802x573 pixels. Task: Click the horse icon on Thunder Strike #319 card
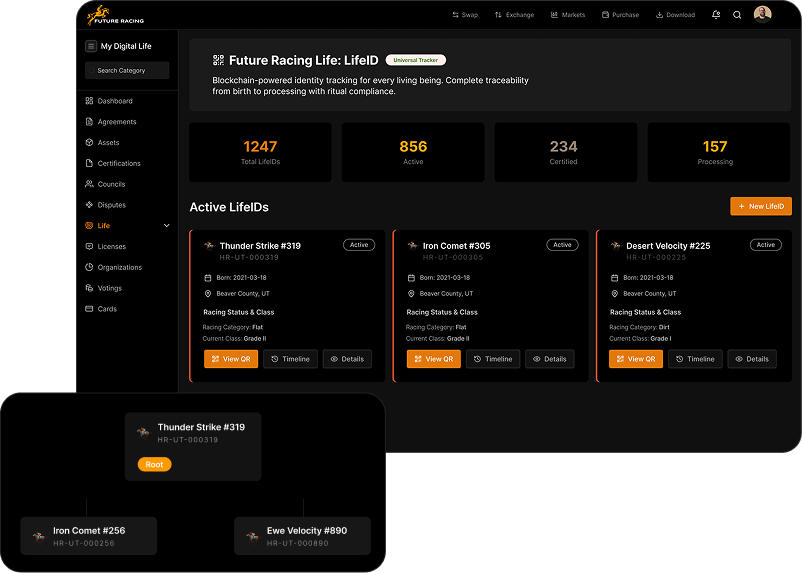coord(209,246)
